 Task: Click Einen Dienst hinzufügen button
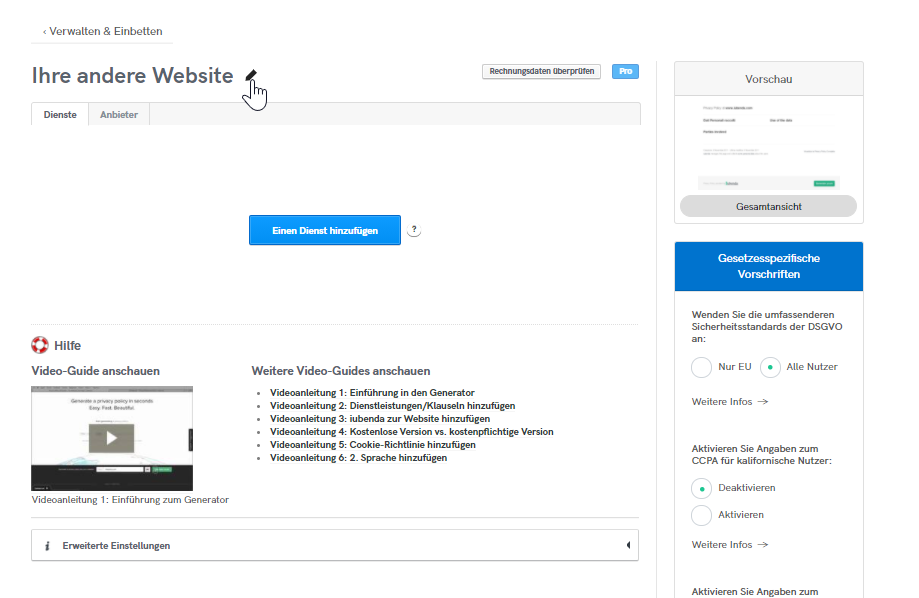click(x=325, y=230)
